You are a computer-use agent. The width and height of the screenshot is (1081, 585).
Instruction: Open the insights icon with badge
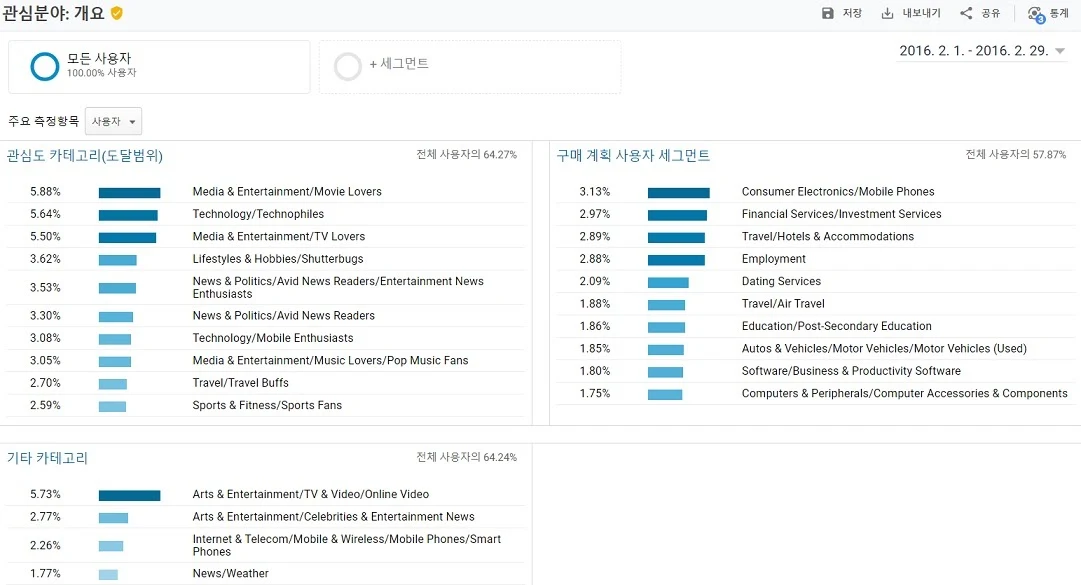(x=1036, y=14)
